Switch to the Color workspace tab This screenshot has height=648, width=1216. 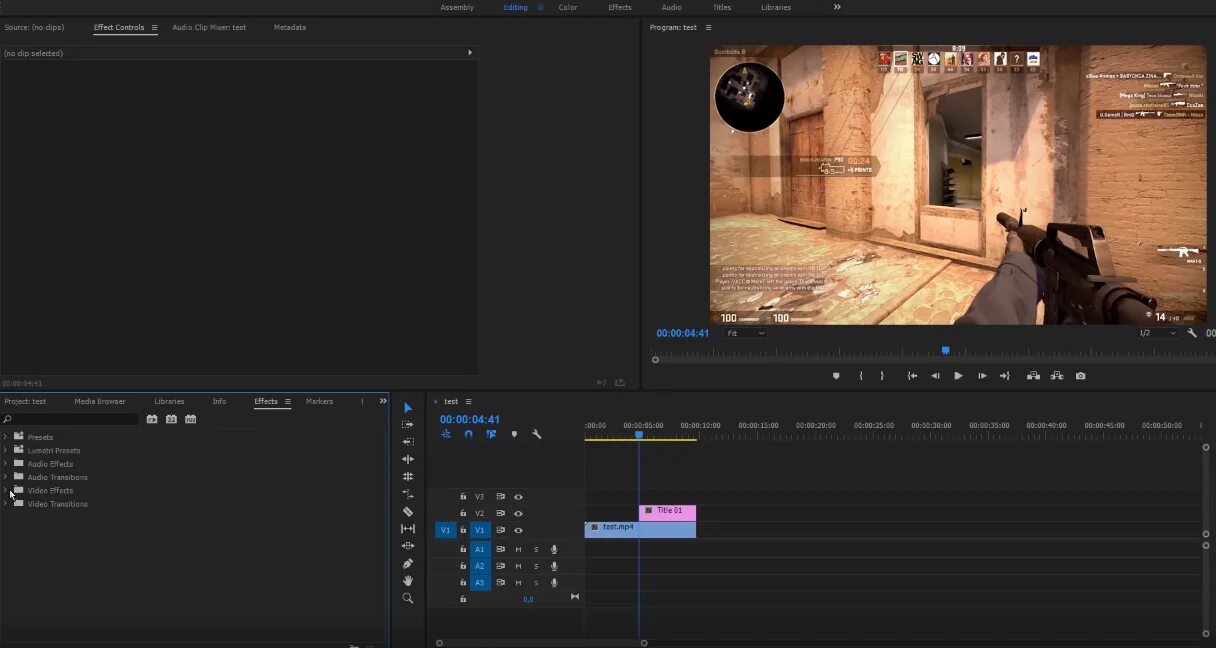click(x=568, y=7)
